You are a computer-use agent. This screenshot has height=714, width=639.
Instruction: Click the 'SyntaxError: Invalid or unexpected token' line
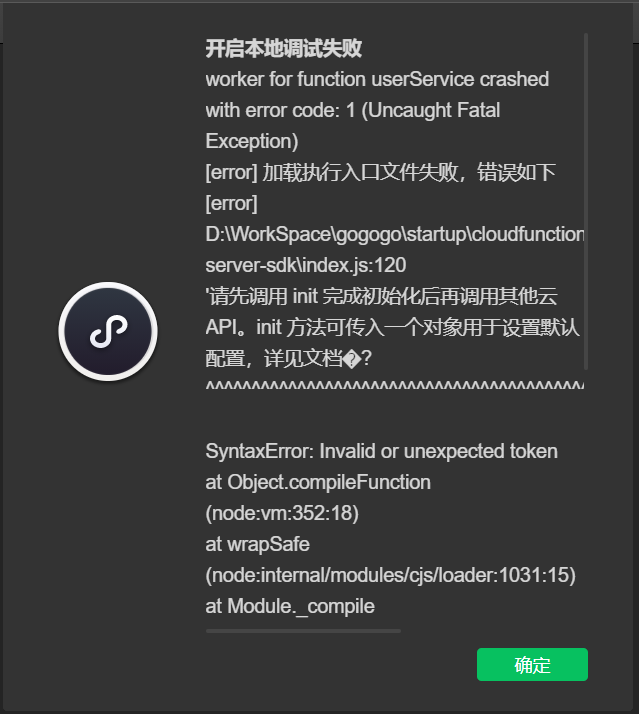381,451
